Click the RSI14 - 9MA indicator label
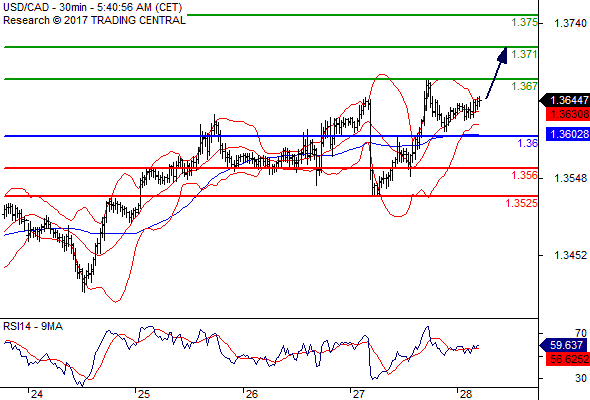The width and height of the screenshot is (590, 400). click(33, 326)
